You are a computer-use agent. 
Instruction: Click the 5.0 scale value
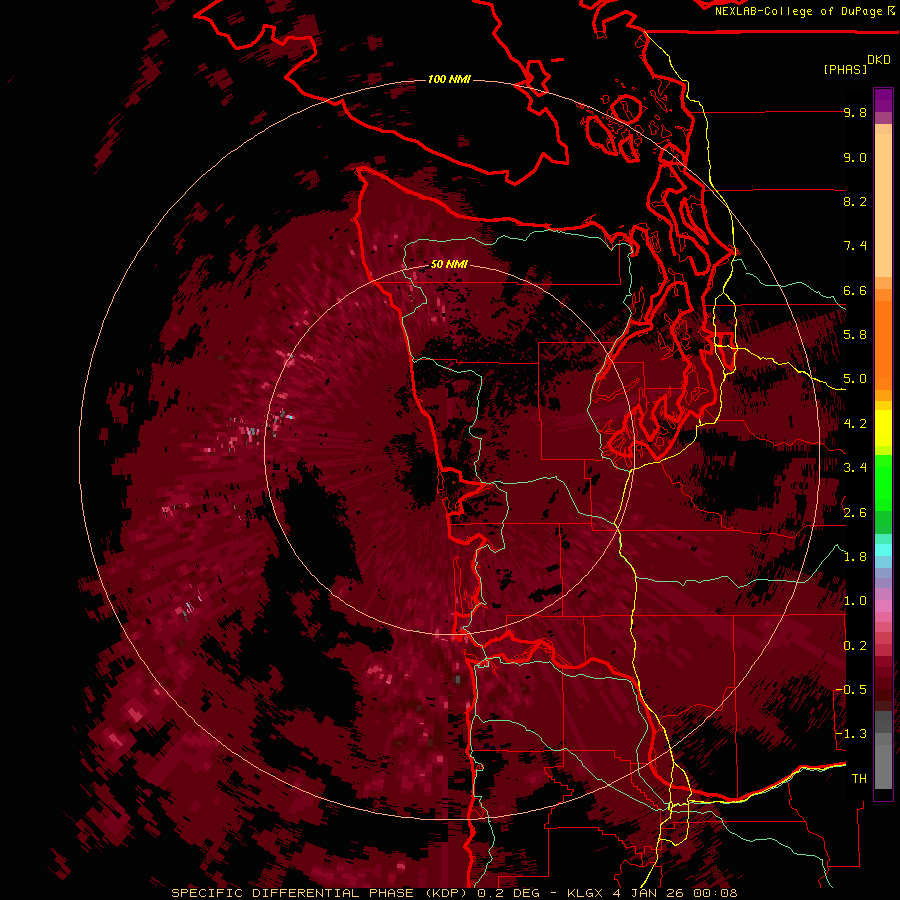click(855, 379)
